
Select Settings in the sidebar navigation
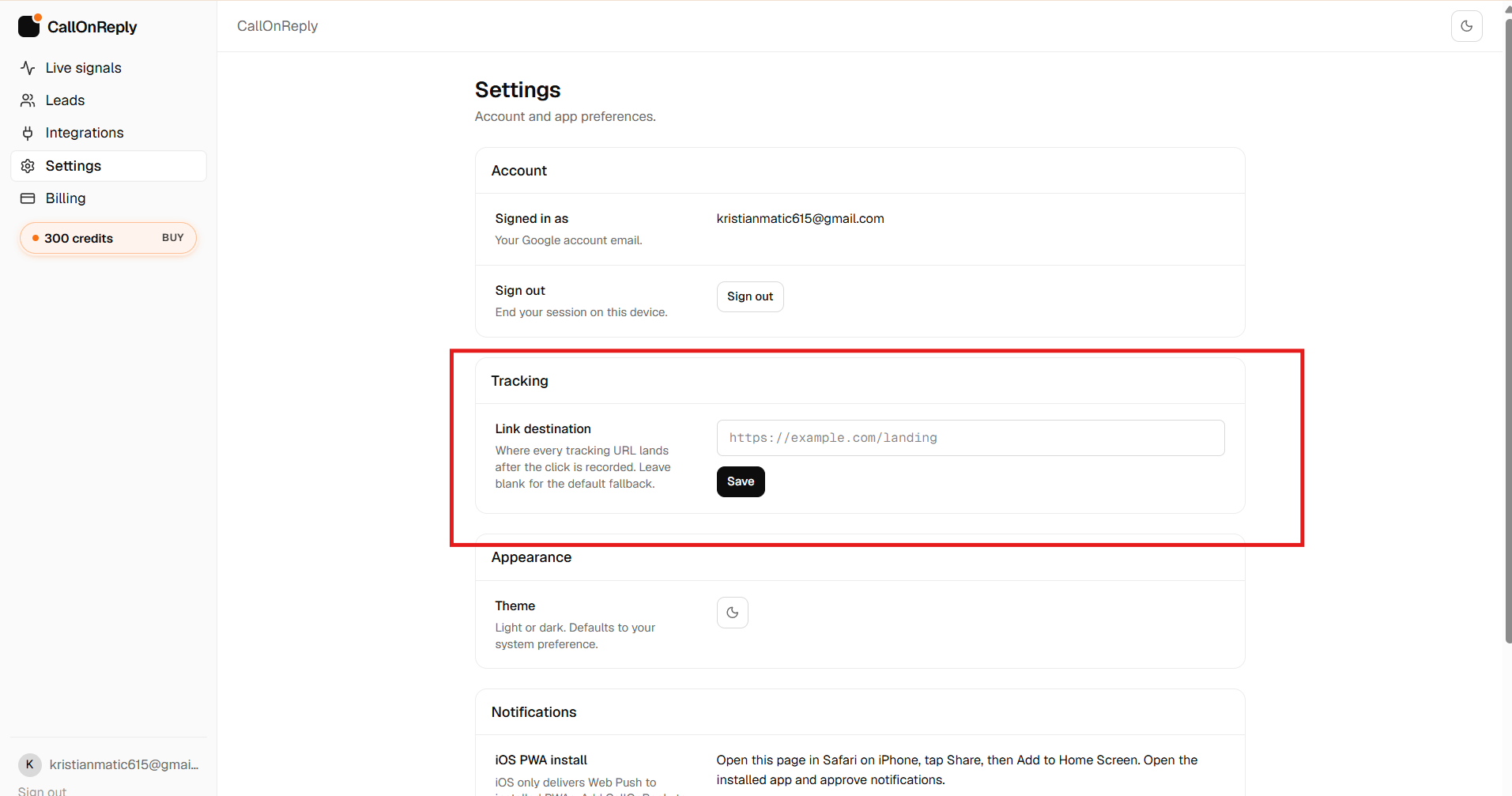pyautogui.click(x=108, y=166)
